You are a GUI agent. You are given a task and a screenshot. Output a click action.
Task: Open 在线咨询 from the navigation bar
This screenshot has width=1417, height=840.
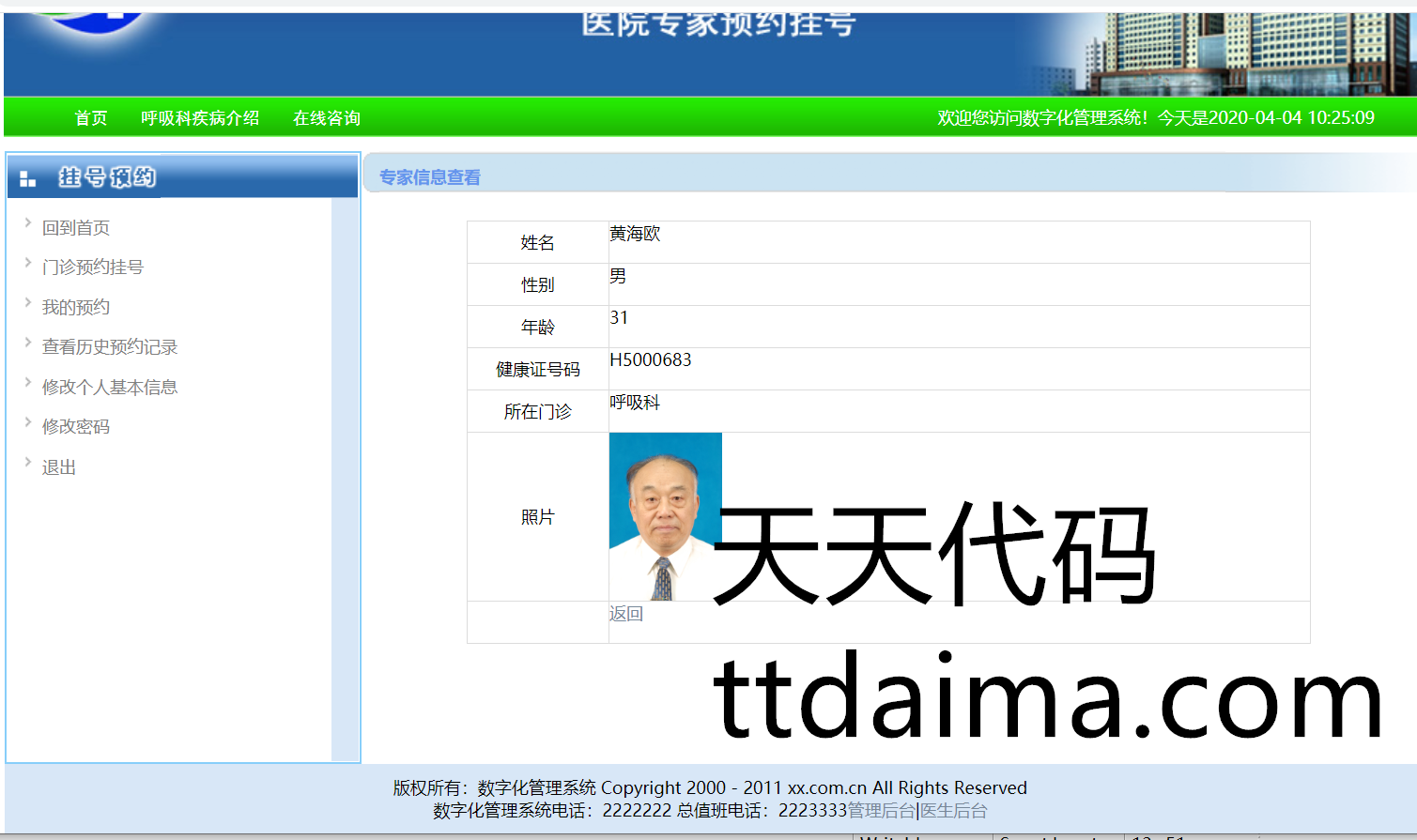[x=327, y=118]
